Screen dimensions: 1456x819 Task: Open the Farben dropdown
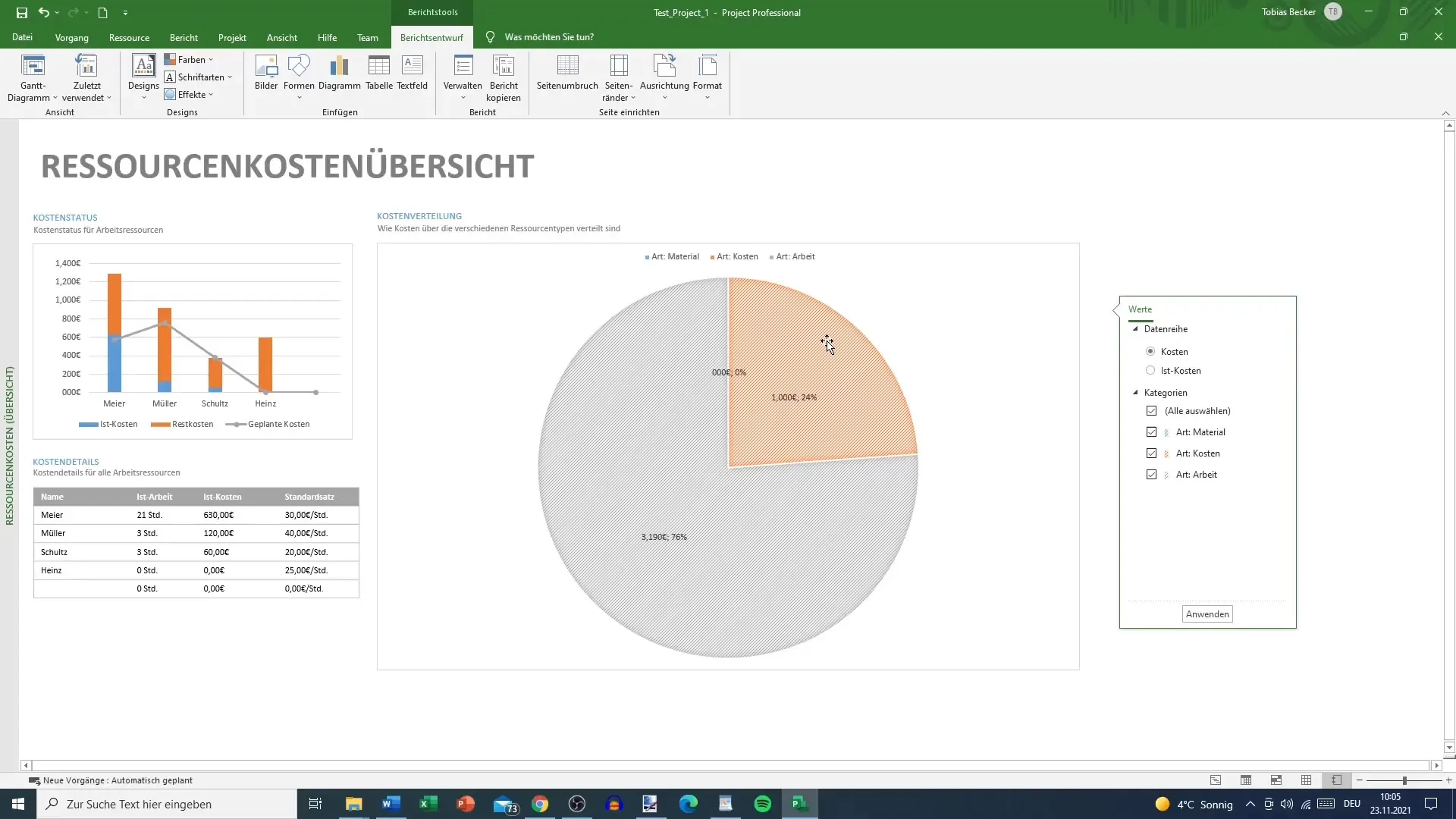click(x=189, y=60)
